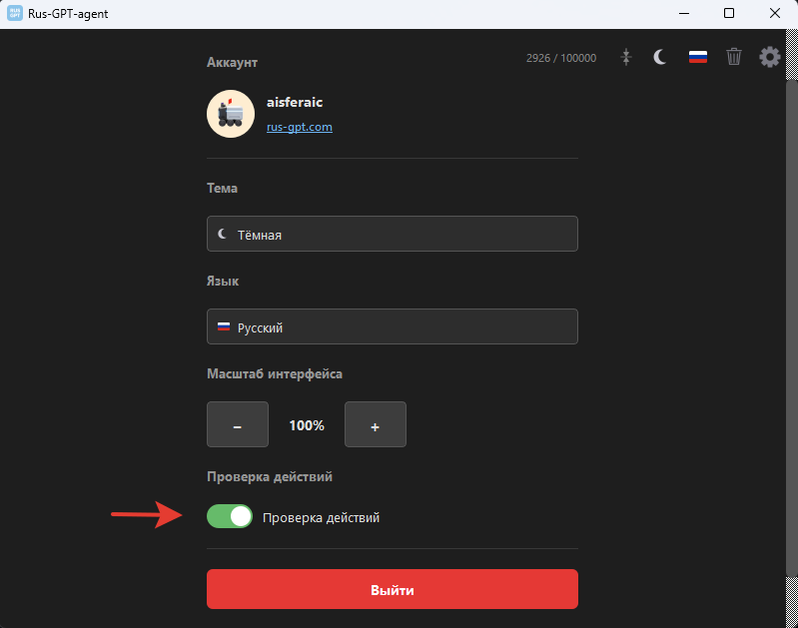Click the collapse/compact view icon in header
Viewport: 798px width, 628px height.
tap(626, 58)
